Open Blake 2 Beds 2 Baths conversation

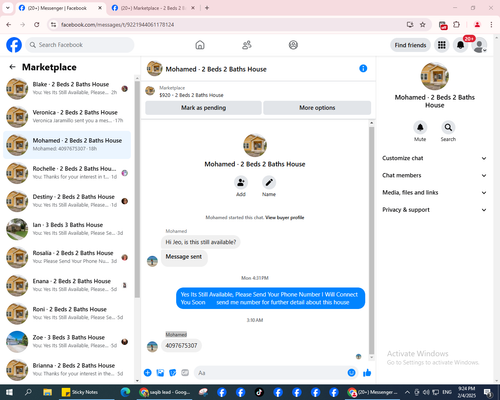(x=67, y=88)
